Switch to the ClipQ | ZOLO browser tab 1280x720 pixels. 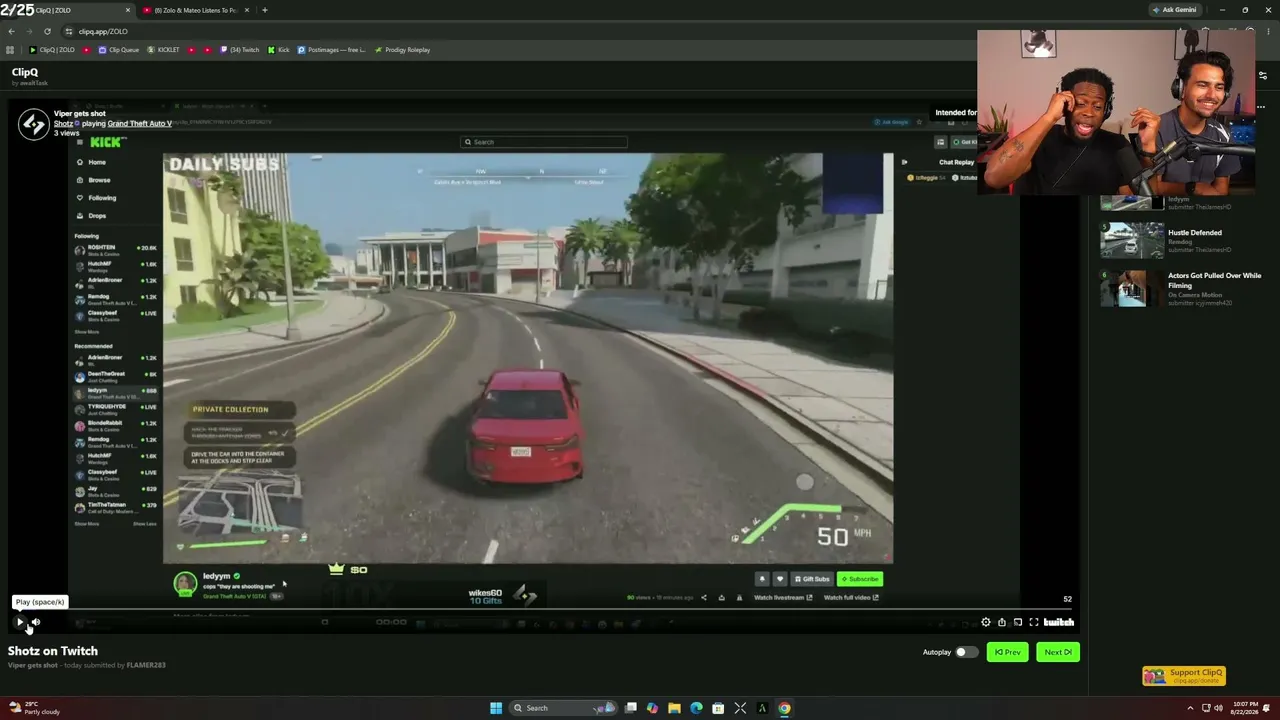(x=68, y=10)
